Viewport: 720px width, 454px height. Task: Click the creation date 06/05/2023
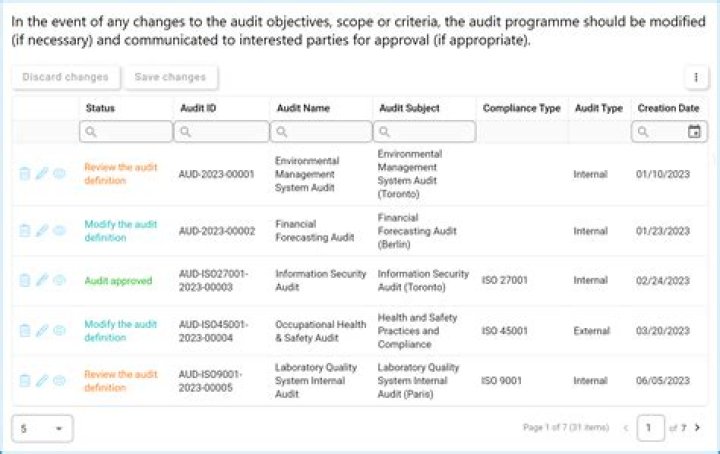tap(663, 381)
